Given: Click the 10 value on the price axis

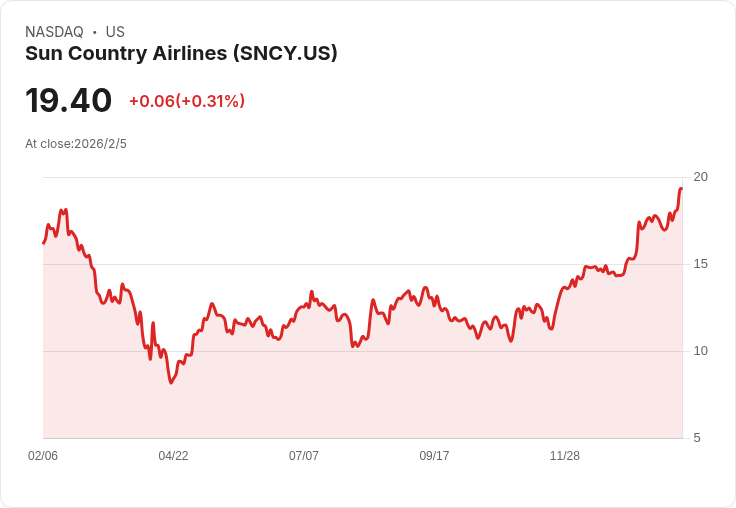Looking at the screenshot, I should (x=700, y=351).
